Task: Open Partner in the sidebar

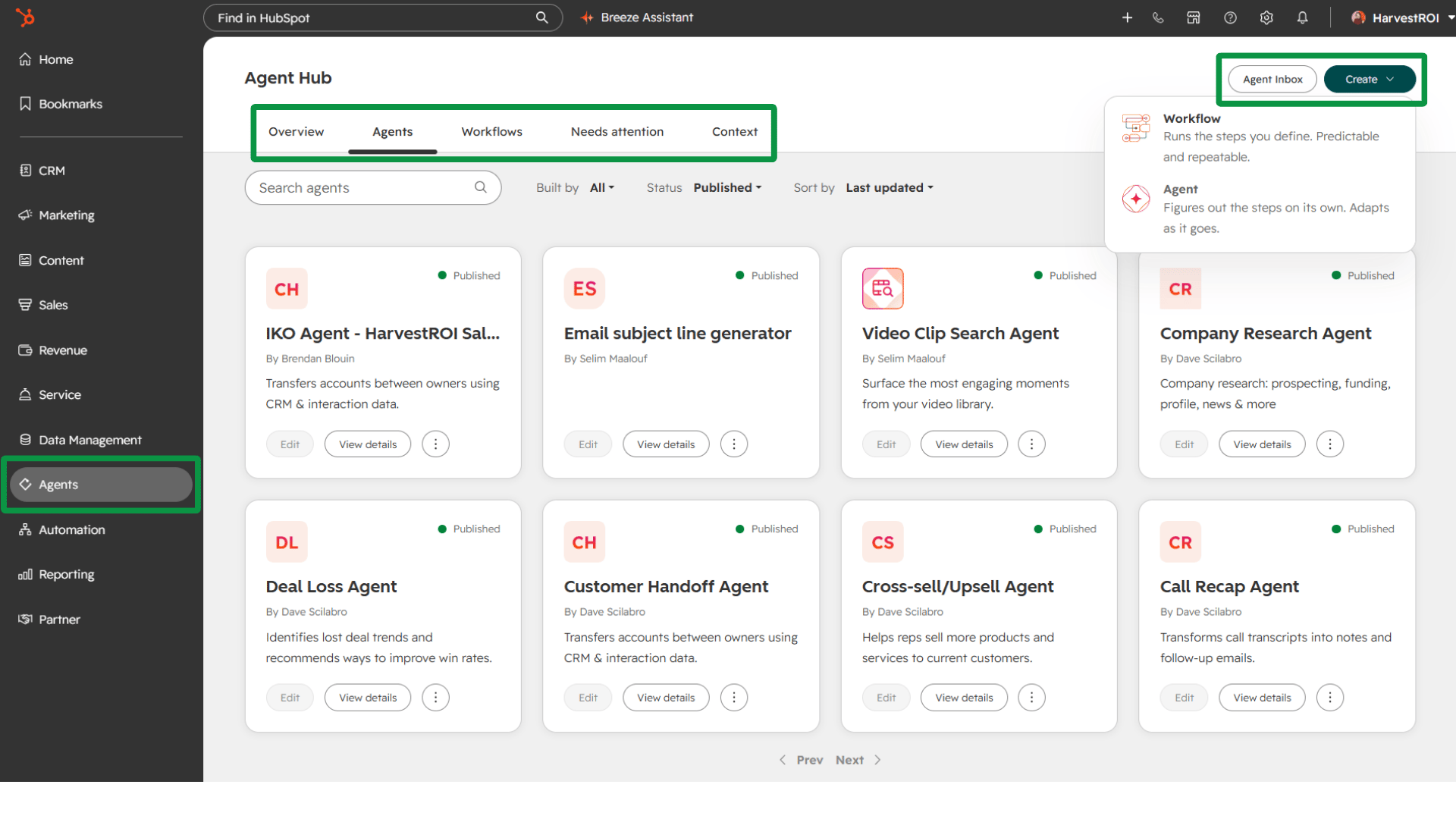Action: point(49,620)
